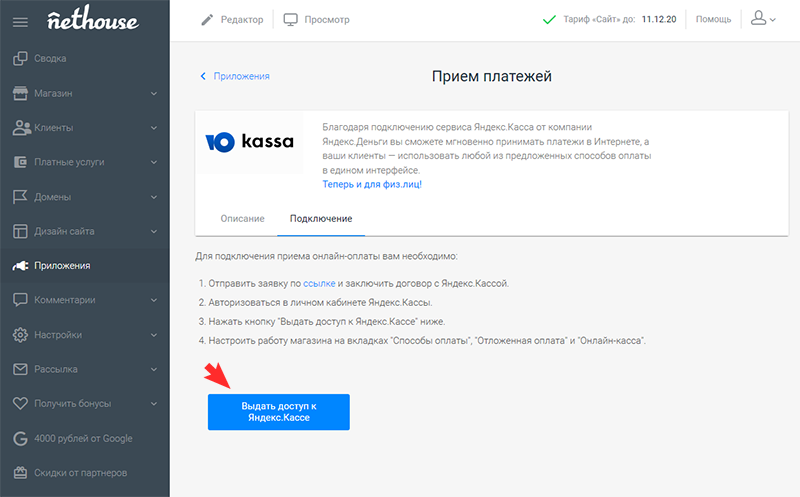Click the Скидки от партнеров gift icon
Viewport: 800px width, 497px height.
pyautogui.click(x=20, y=473)
